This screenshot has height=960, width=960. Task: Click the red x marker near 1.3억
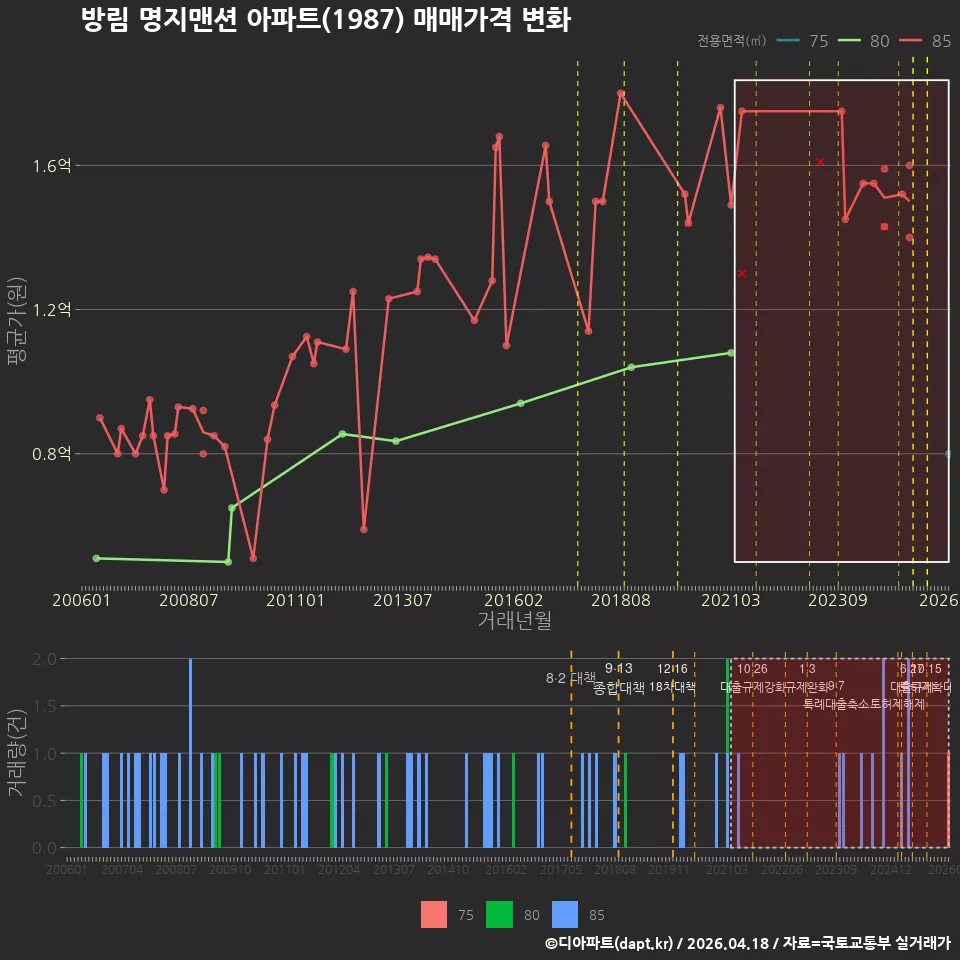click(x=742, y=273)
